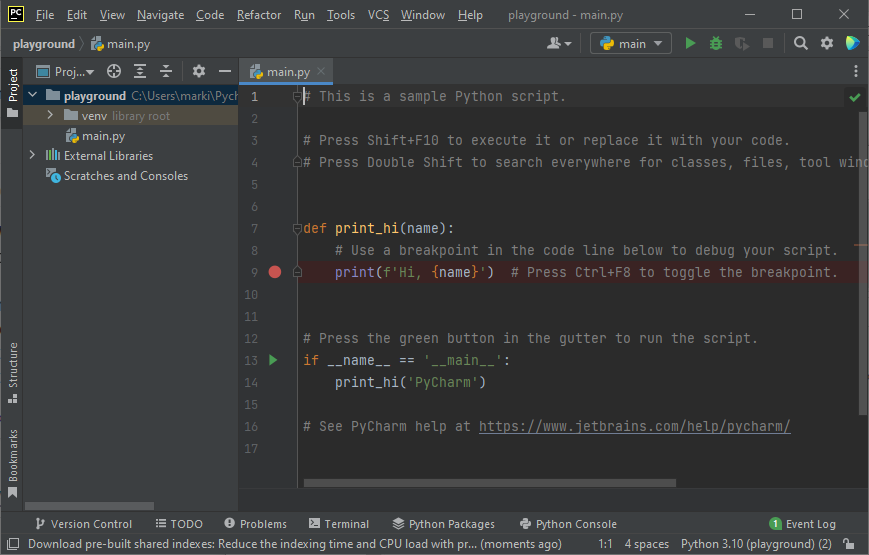The width and height of the screenshot is (869, 555).
Task: Open the Refactor menu
Action: pyautogui.click(x=259, y=15)
